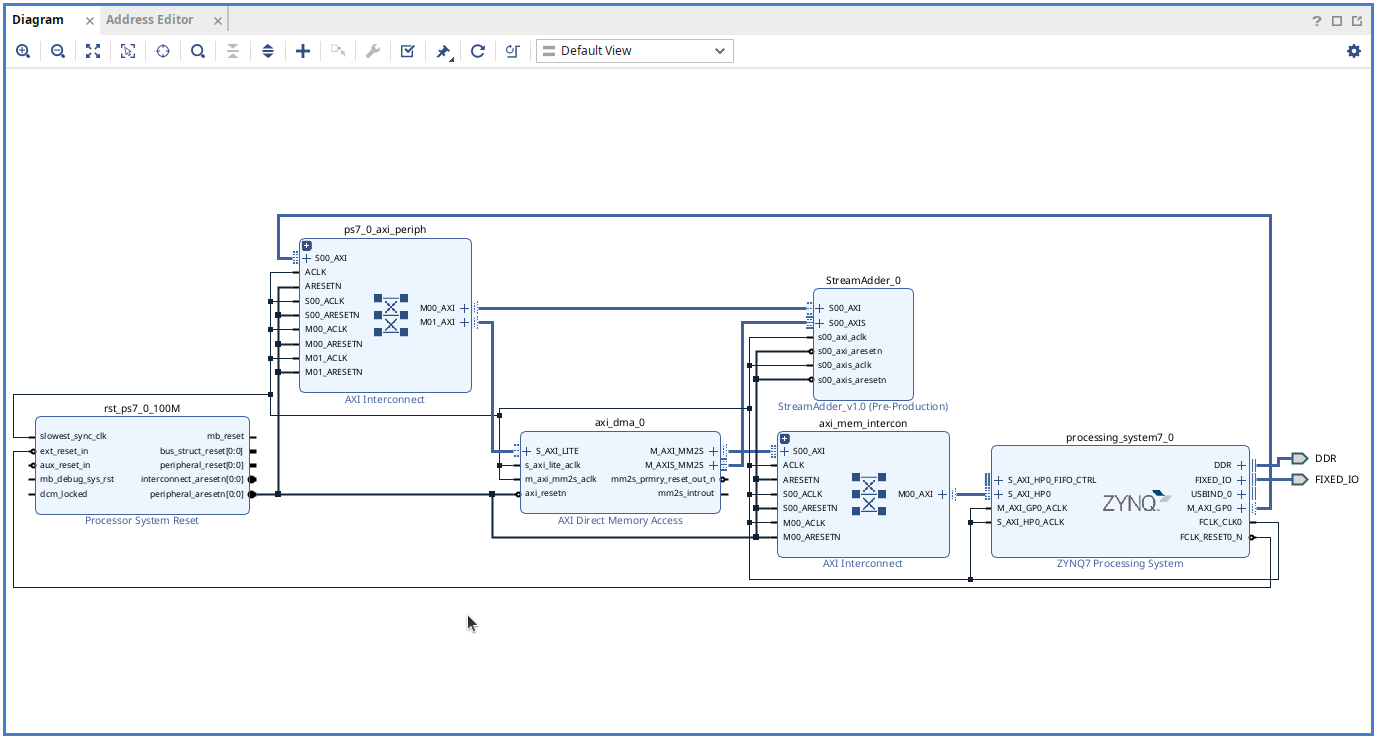
Task: Click the optimize routing toolbar icon
Action: [x=513, y=51]
